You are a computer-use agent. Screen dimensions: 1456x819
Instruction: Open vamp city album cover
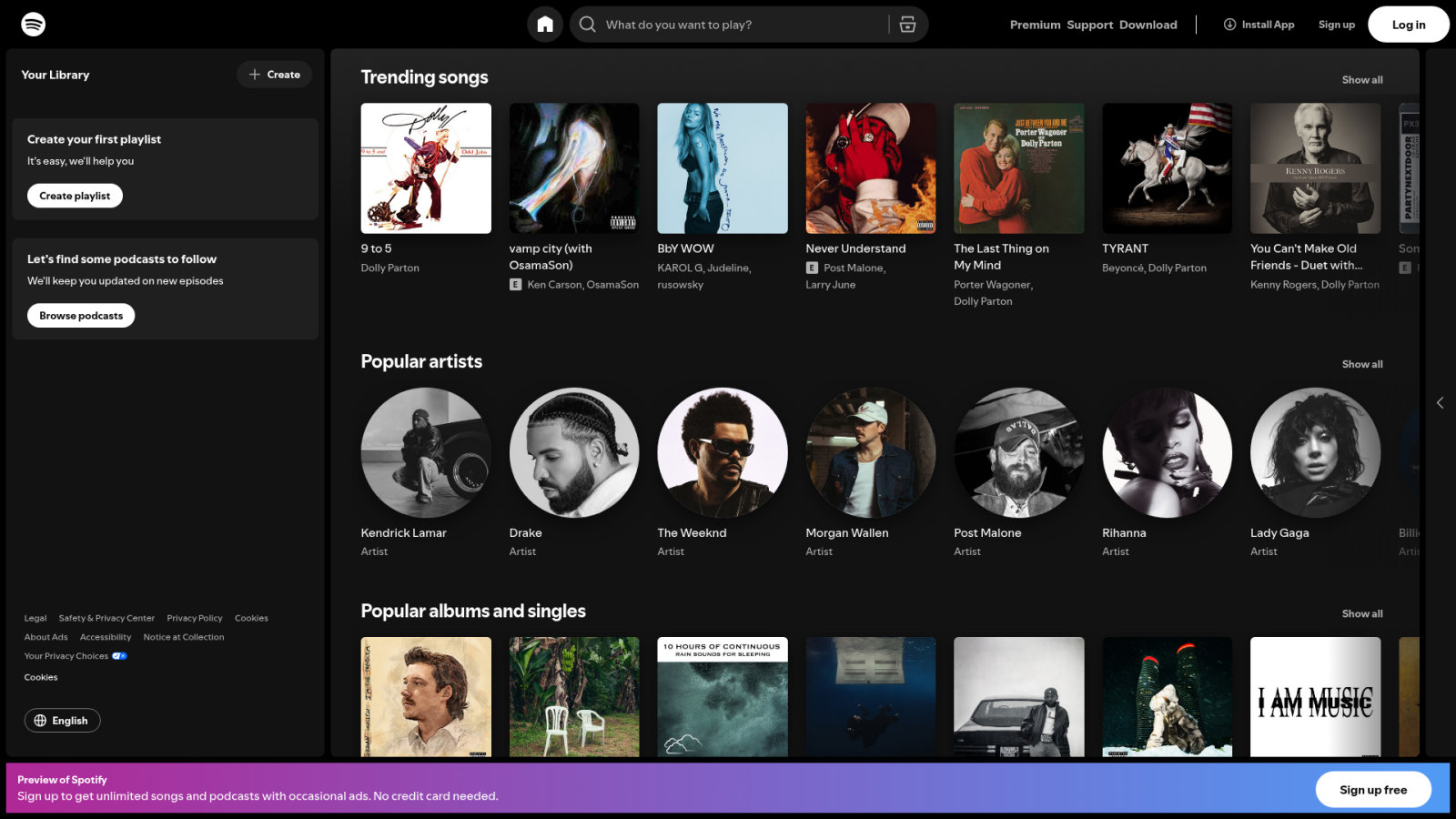click(574, 168)
